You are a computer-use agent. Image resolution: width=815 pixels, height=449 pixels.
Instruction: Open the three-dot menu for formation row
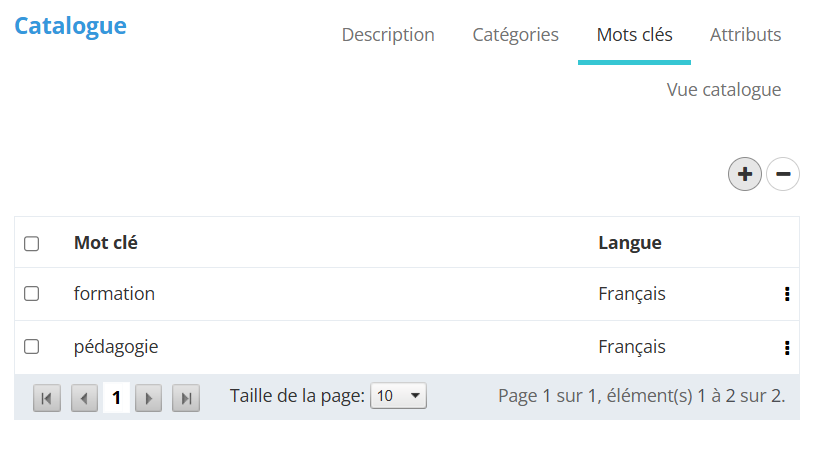pos(787,294)
